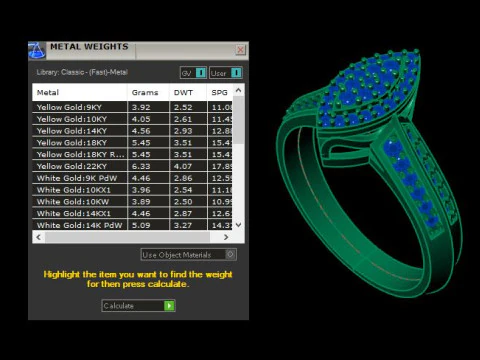Click the 3.96 grams value
This screenshot has width=480, height=360.
point(141,190)
